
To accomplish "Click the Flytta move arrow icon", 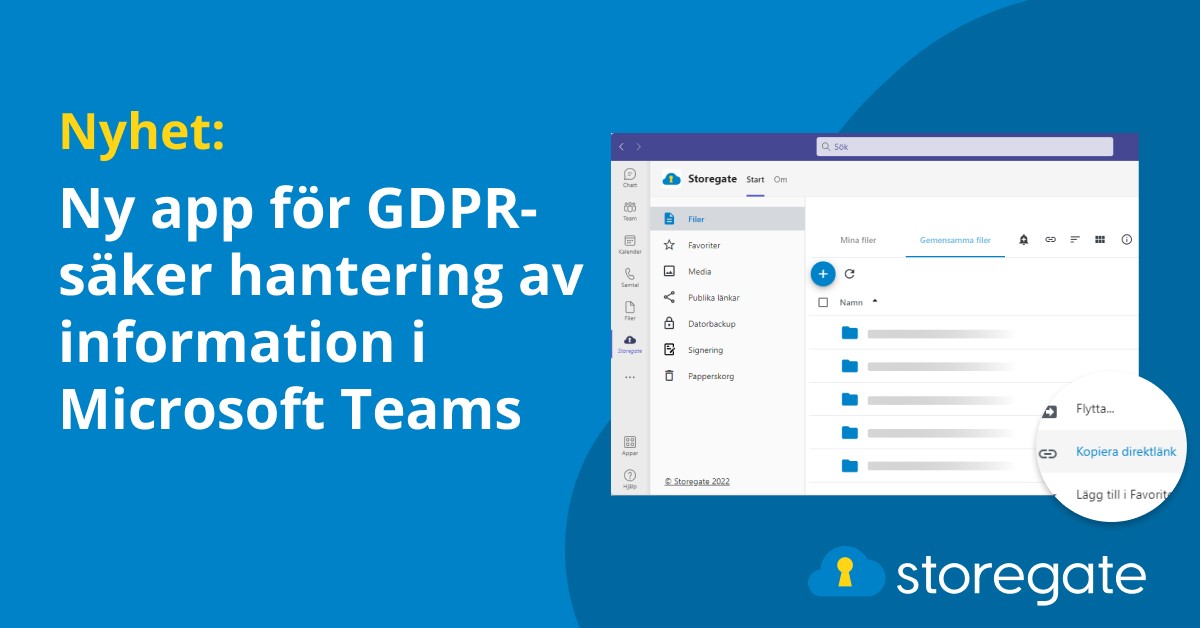I will point(1050,411).
